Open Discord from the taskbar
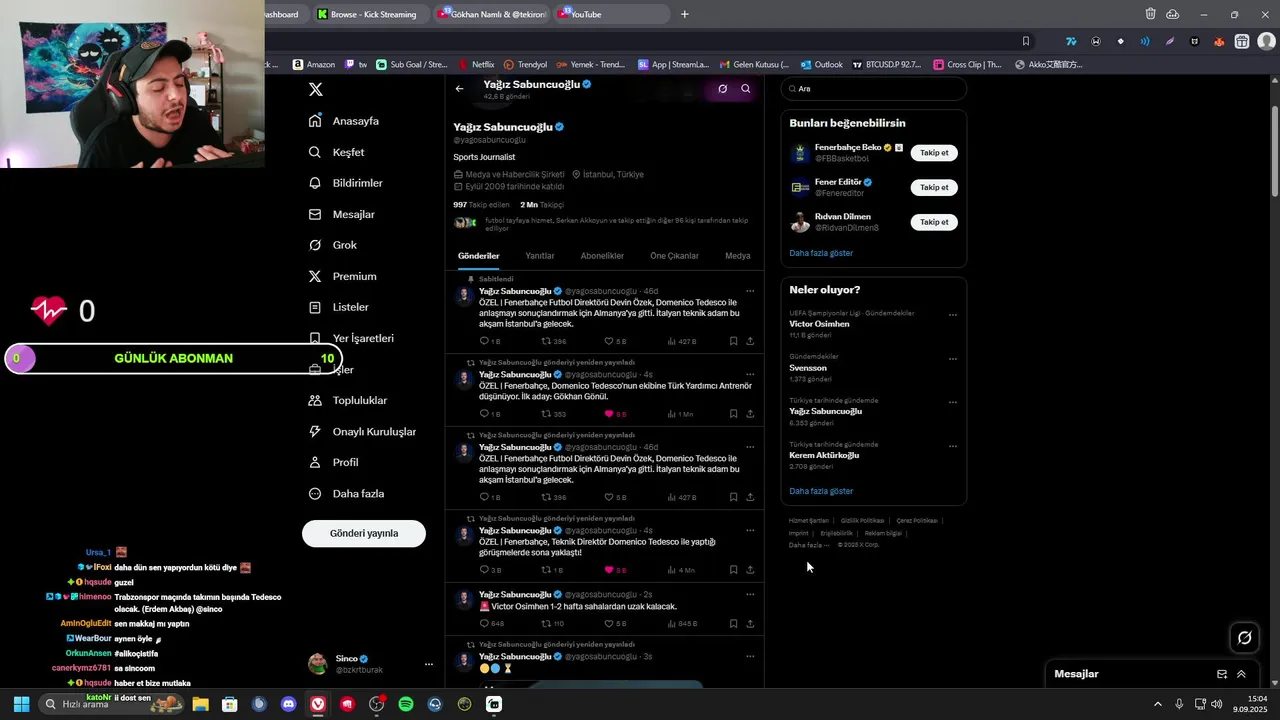Image resolution: width=1280 pixels, height=720 pixels. coord(289,704)
